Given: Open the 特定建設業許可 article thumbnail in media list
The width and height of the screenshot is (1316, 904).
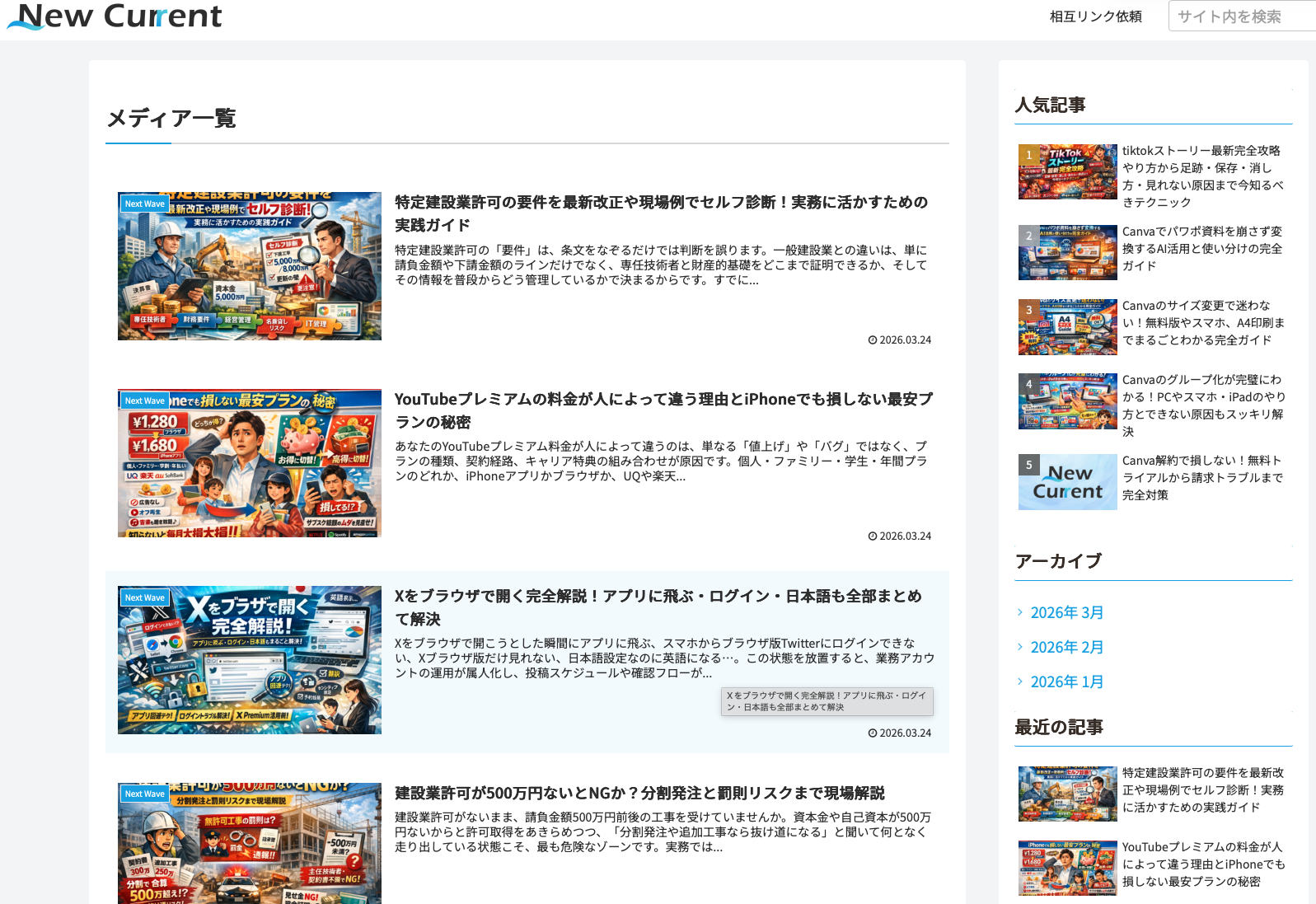Looking at the screenshot, I should click(250, 266).
